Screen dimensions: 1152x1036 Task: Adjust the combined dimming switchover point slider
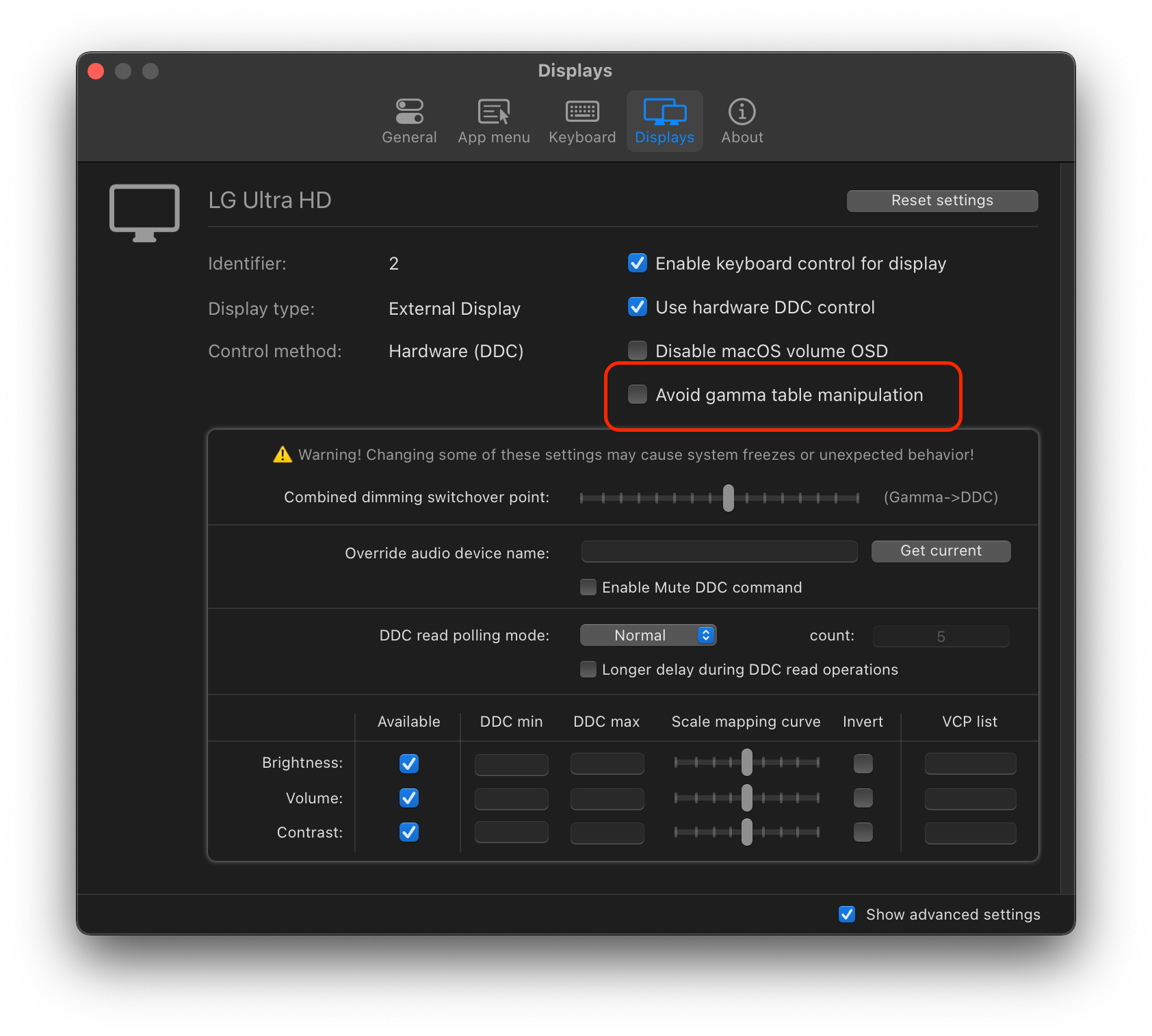click(x=727, y=498)
